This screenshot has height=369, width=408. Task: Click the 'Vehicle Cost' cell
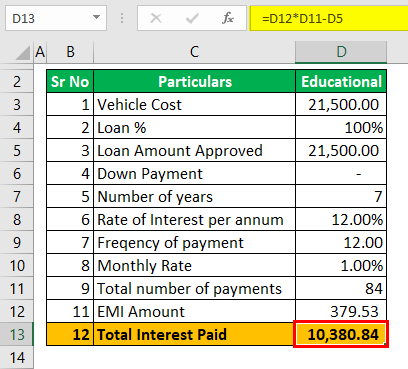(x=195, y=104)
